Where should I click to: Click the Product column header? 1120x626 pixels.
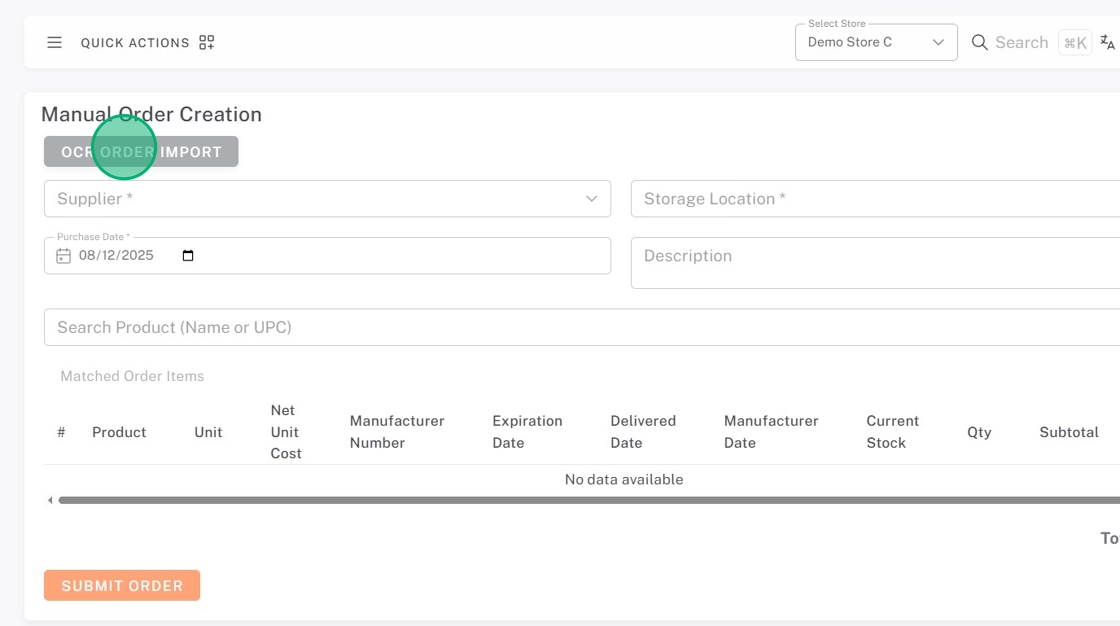coord(119,432)
